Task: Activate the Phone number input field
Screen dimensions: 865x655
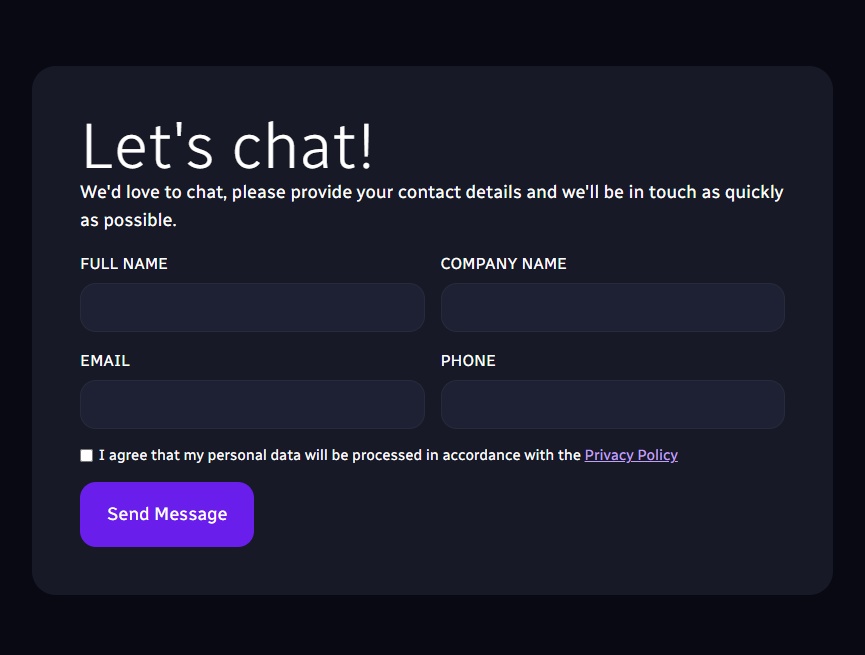Action: (x=612, y=404)
